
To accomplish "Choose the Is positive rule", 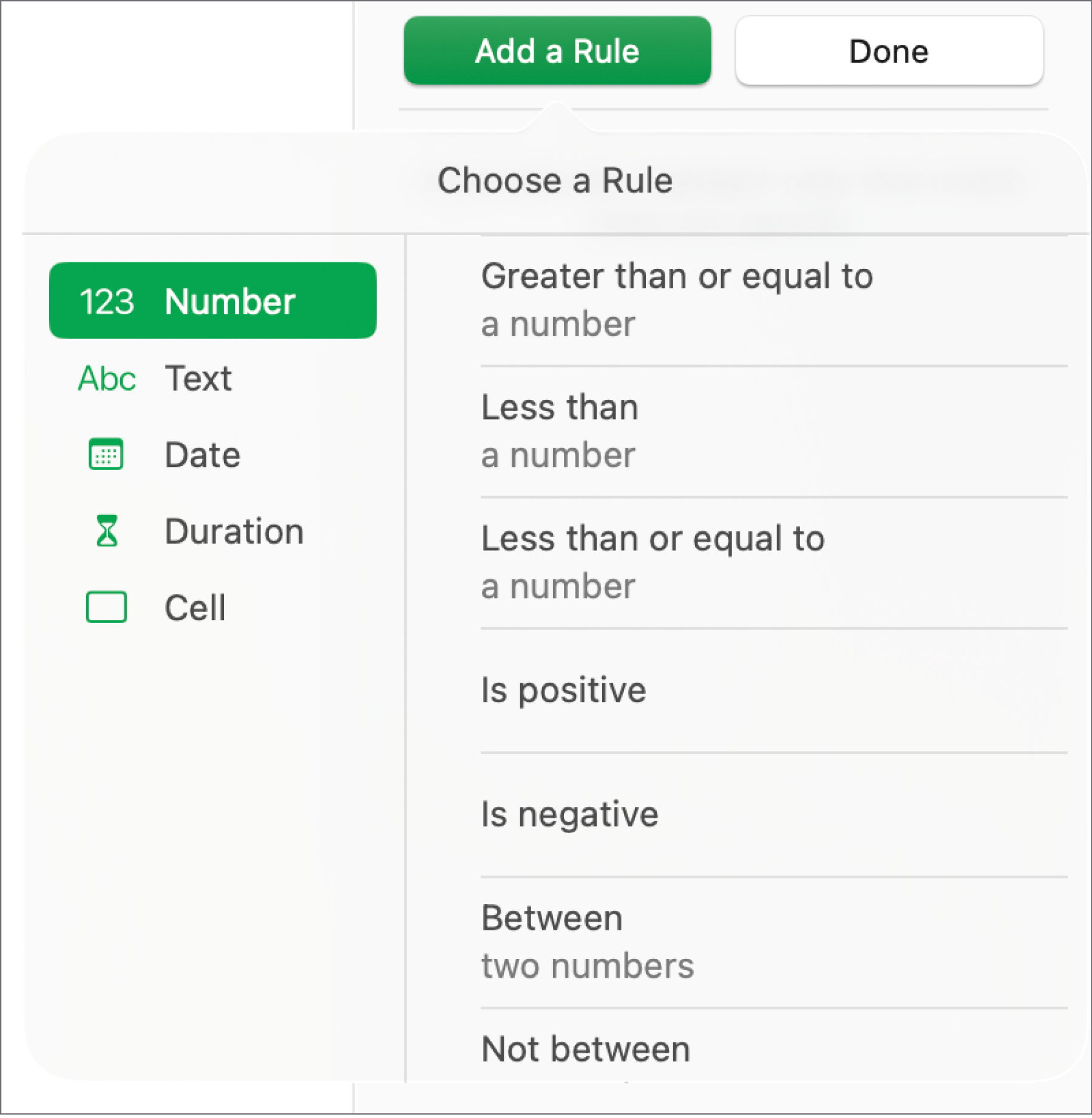I will coord(563,690).
